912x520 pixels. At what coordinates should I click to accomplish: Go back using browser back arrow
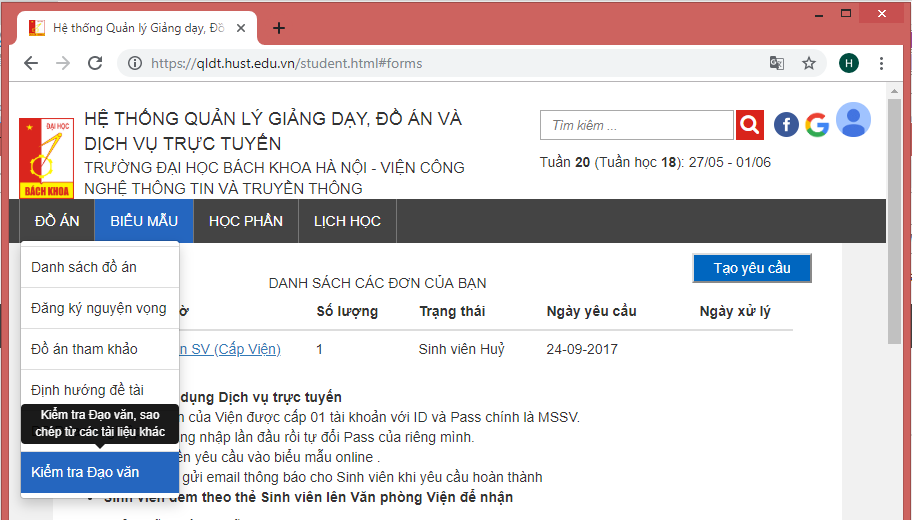click(x=31, y=63)
